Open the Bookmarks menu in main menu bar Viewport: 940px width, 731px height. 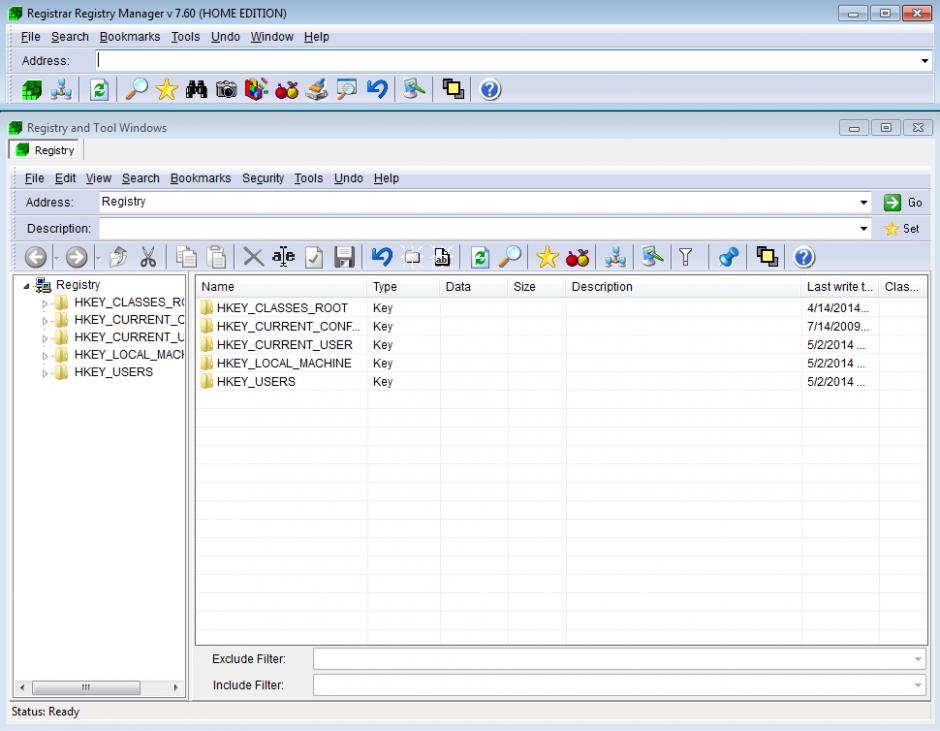click(130, 37)
